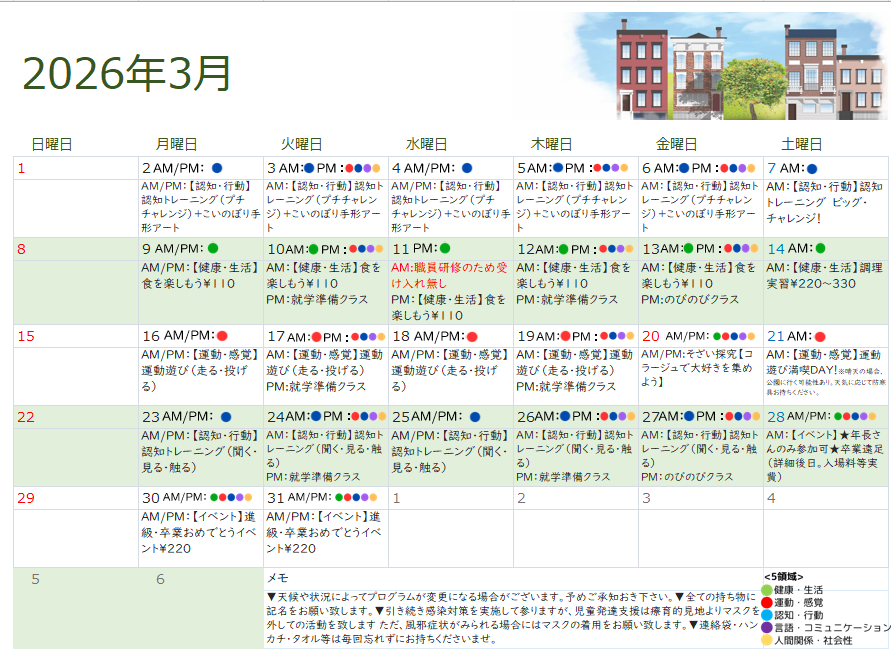Click the blue 認知・行動 legend dot
Image resolution: width=891 pixels, height=653 pixels.
[765, 614]
